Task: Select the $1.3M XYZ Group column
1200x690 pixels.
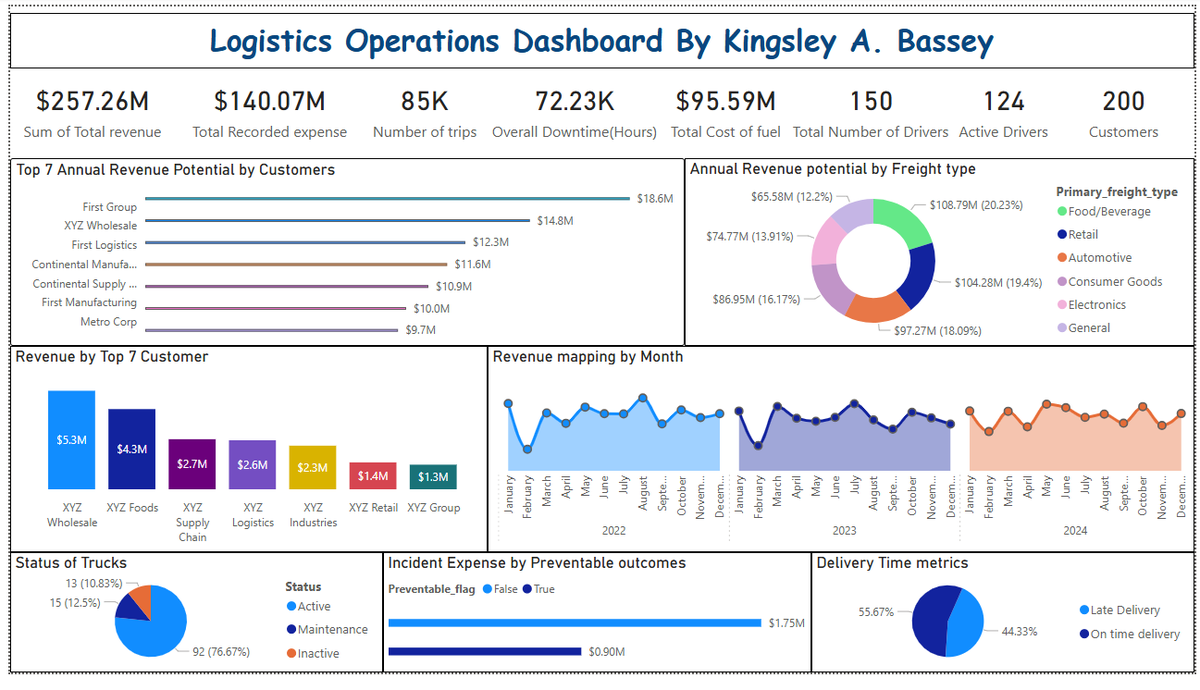Action: coord(433,477)
